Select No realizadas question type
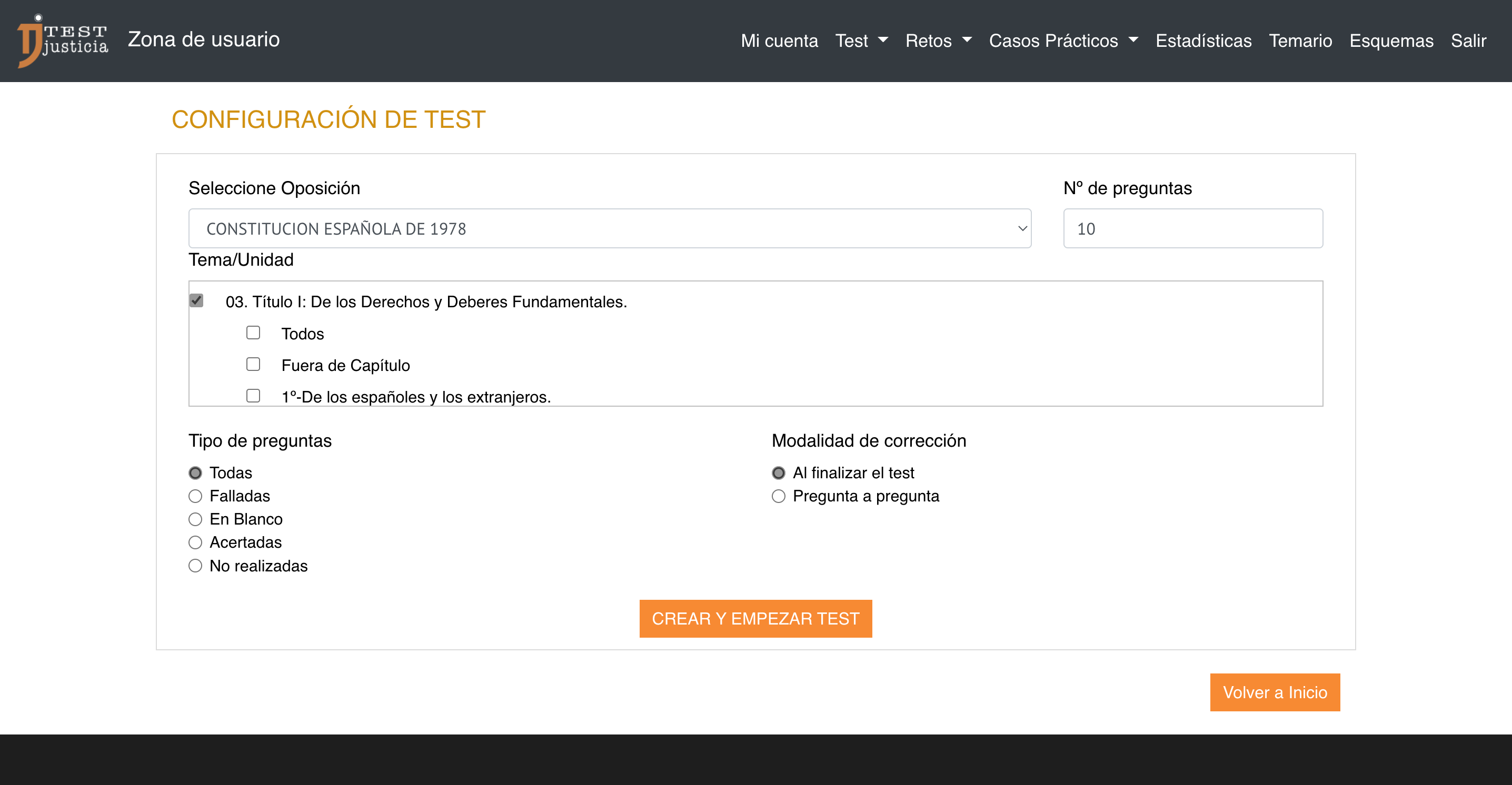The image size is (1512, 785). coord(194,566)
